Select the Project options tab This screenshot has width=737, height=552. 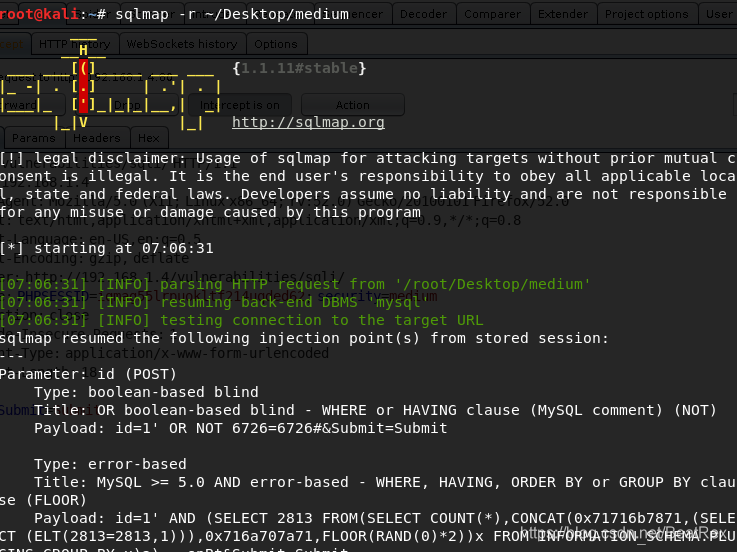[646, 14]
